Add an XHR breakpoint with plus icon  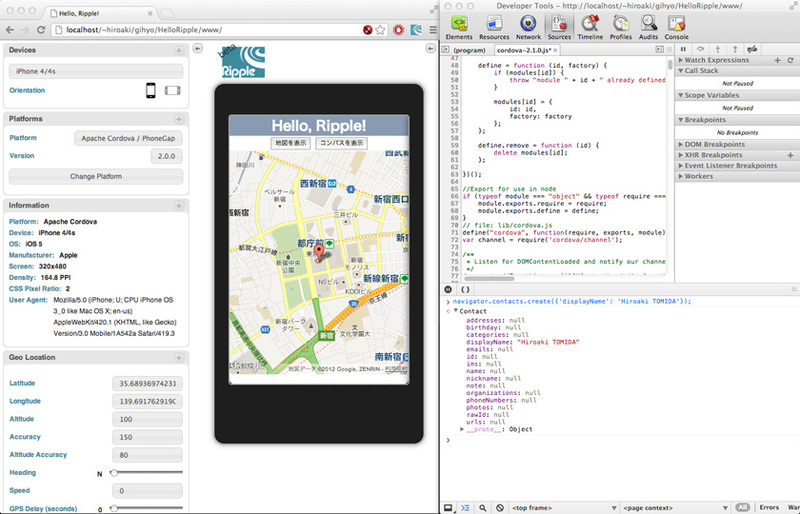(x=790, y=155)
